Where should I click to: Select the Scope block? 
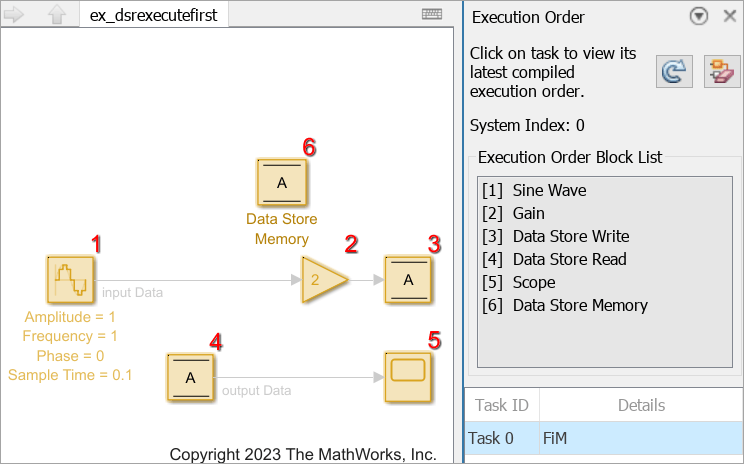[x=408, y=378]
